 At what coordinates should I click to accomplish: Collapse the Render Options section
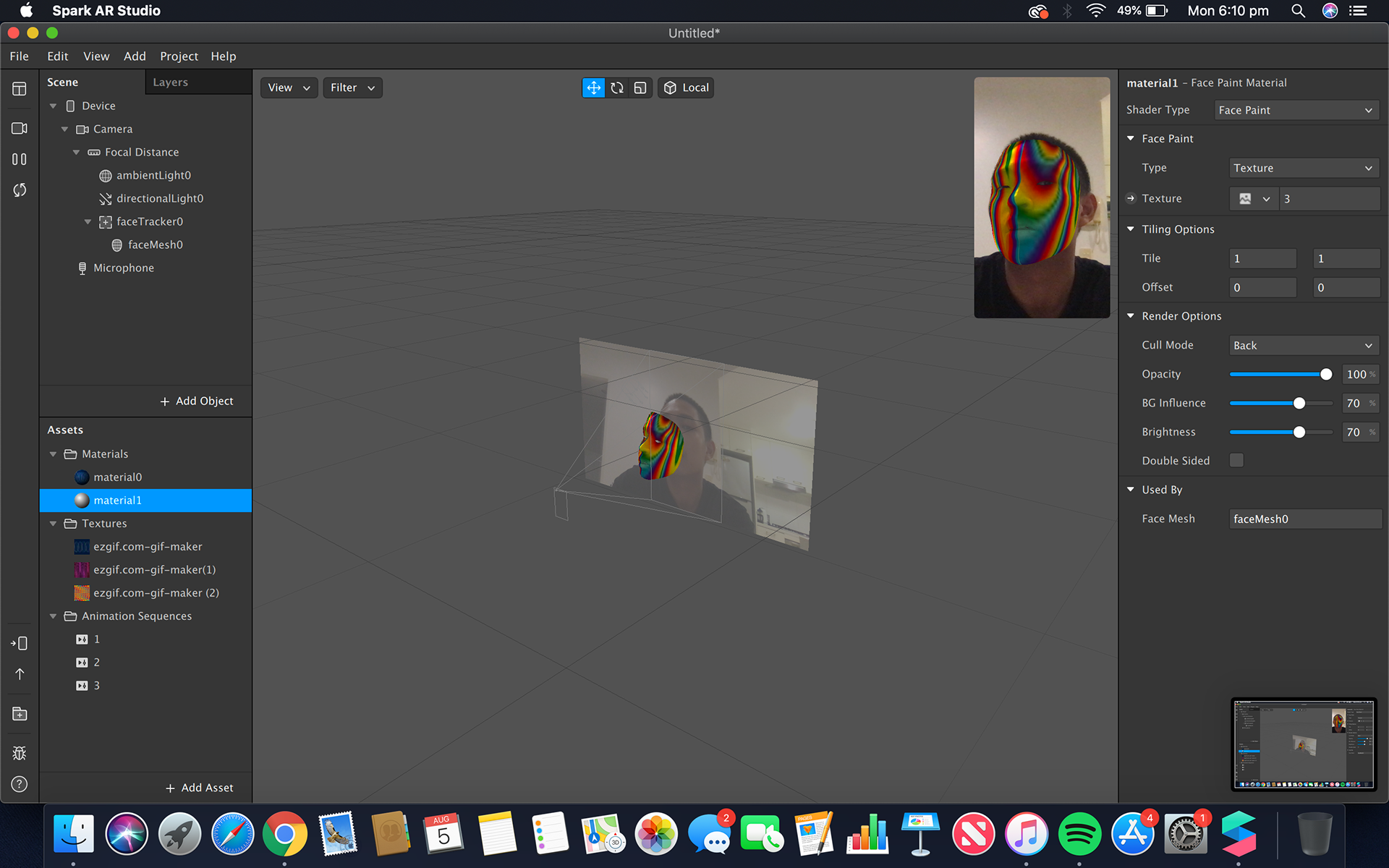pos(1131,315)
